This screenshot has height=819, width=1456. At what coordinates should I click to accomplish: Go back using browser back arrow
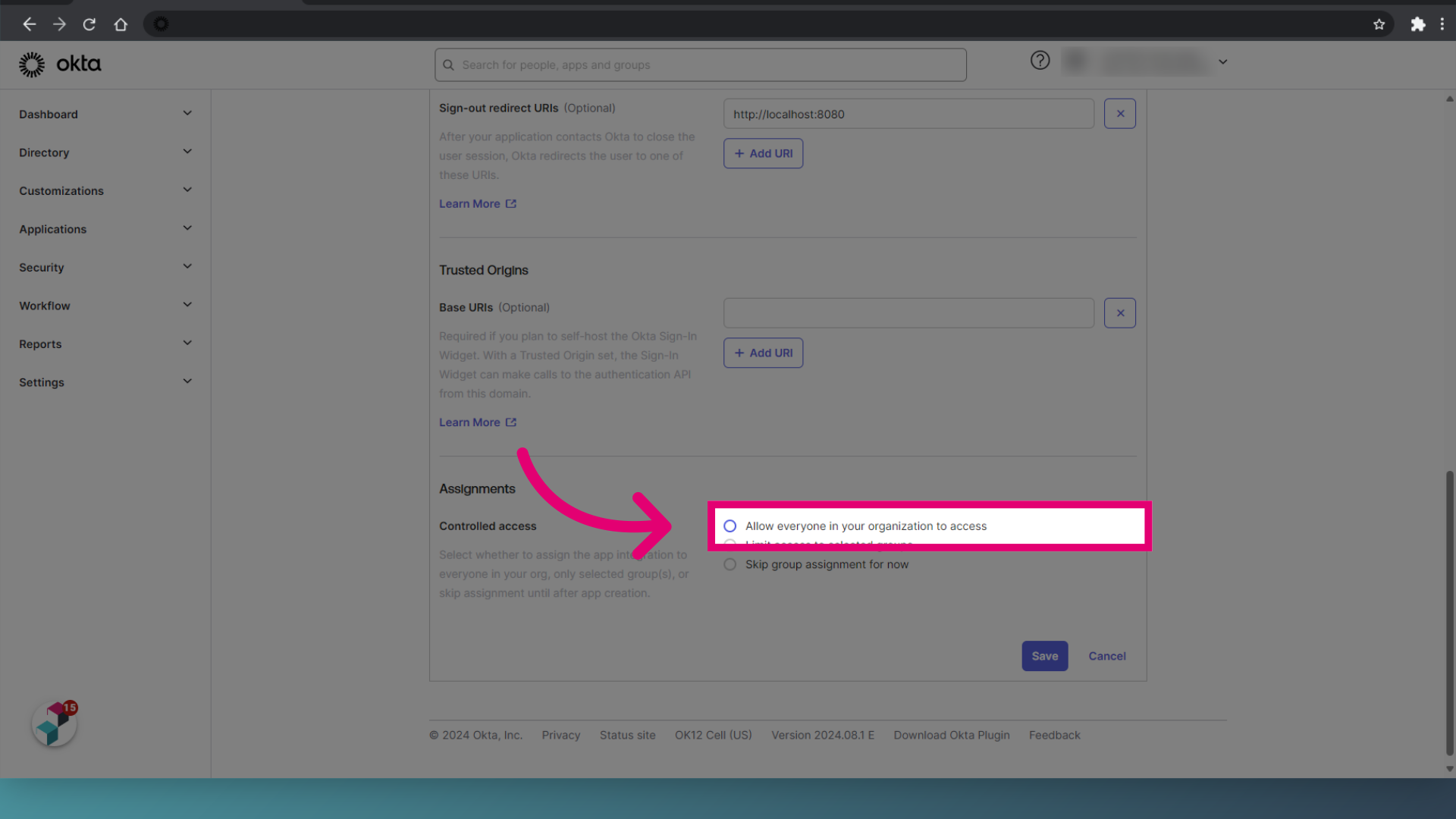coord(30,24)
